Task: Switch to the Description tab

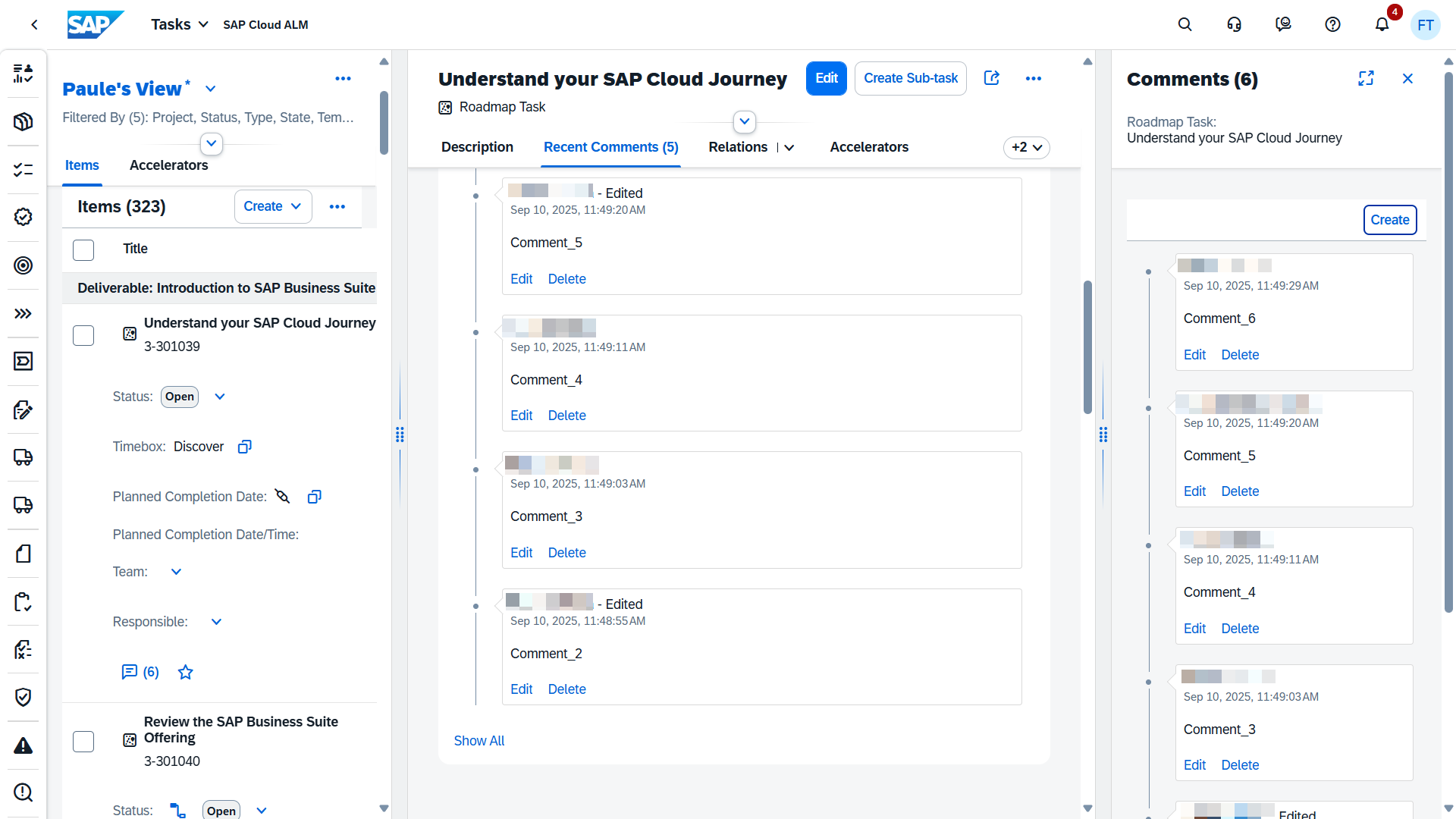Action: pyautogui.click(x=477, y=147)
